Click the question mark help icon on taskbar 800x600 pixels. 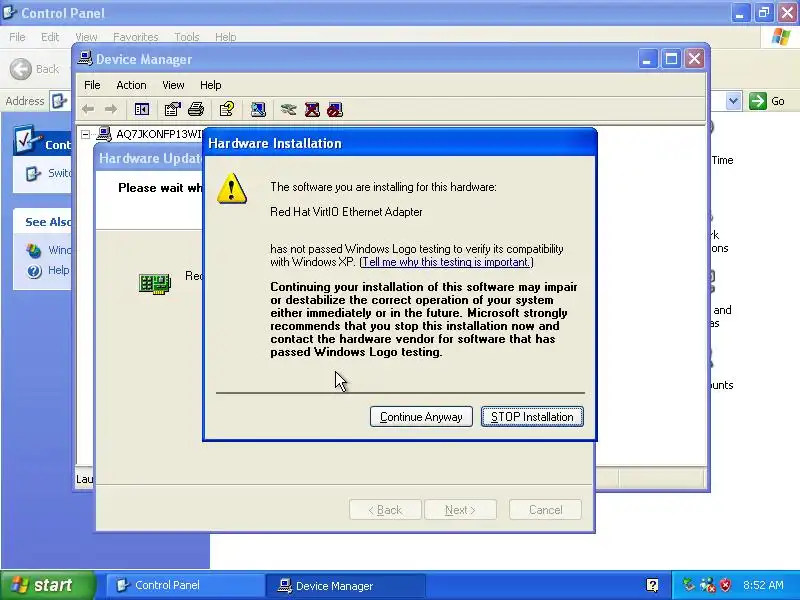tap(652, 585)
